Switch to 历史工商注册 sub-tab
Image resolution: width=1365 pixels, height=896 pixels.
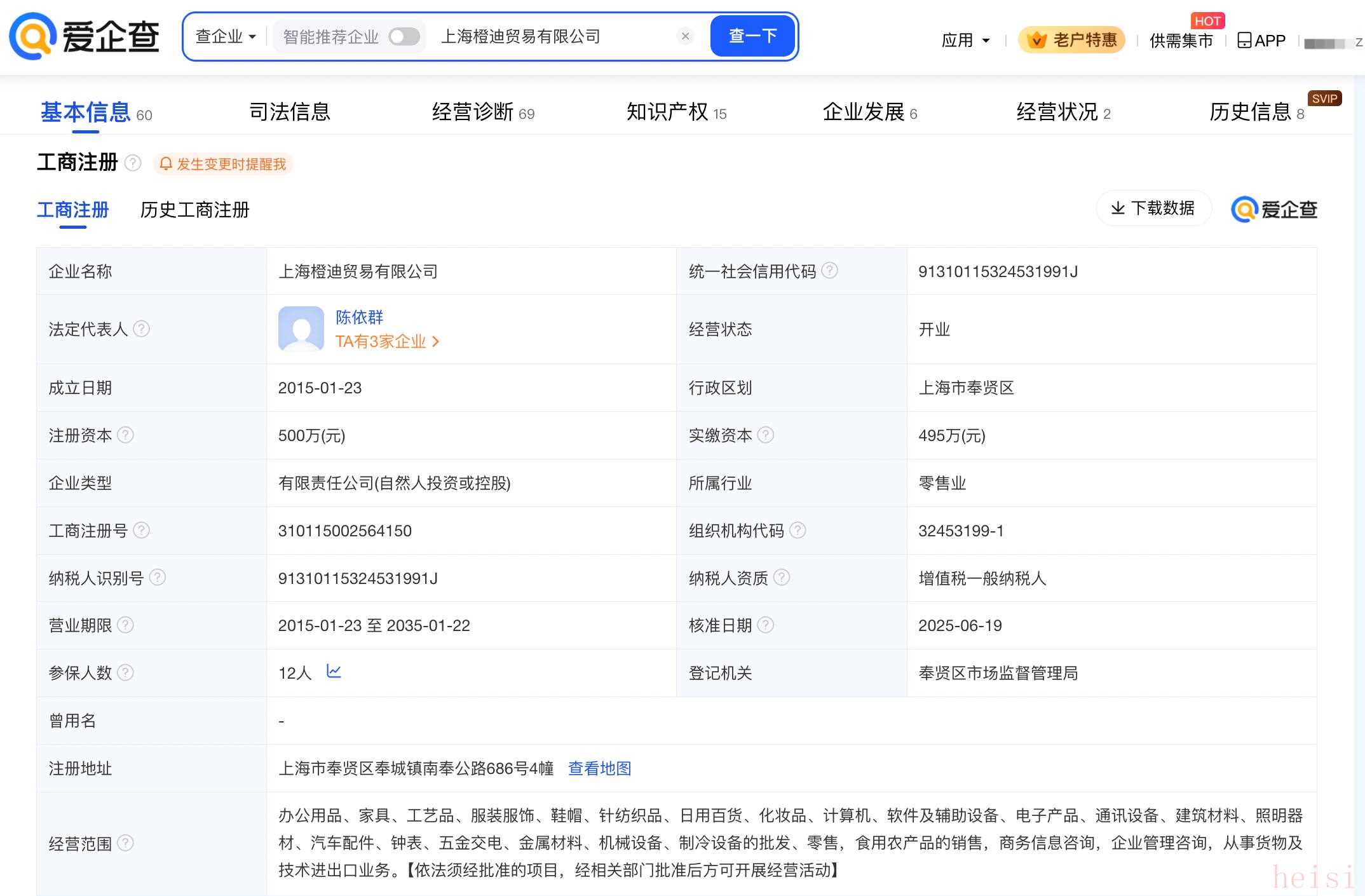click(194, 210)
